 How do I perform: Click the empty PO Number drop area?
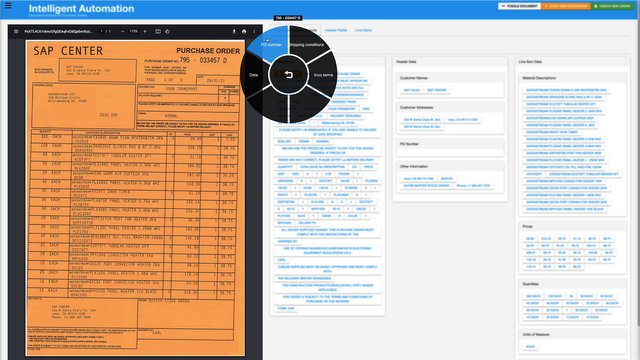(x=450, y=152)
